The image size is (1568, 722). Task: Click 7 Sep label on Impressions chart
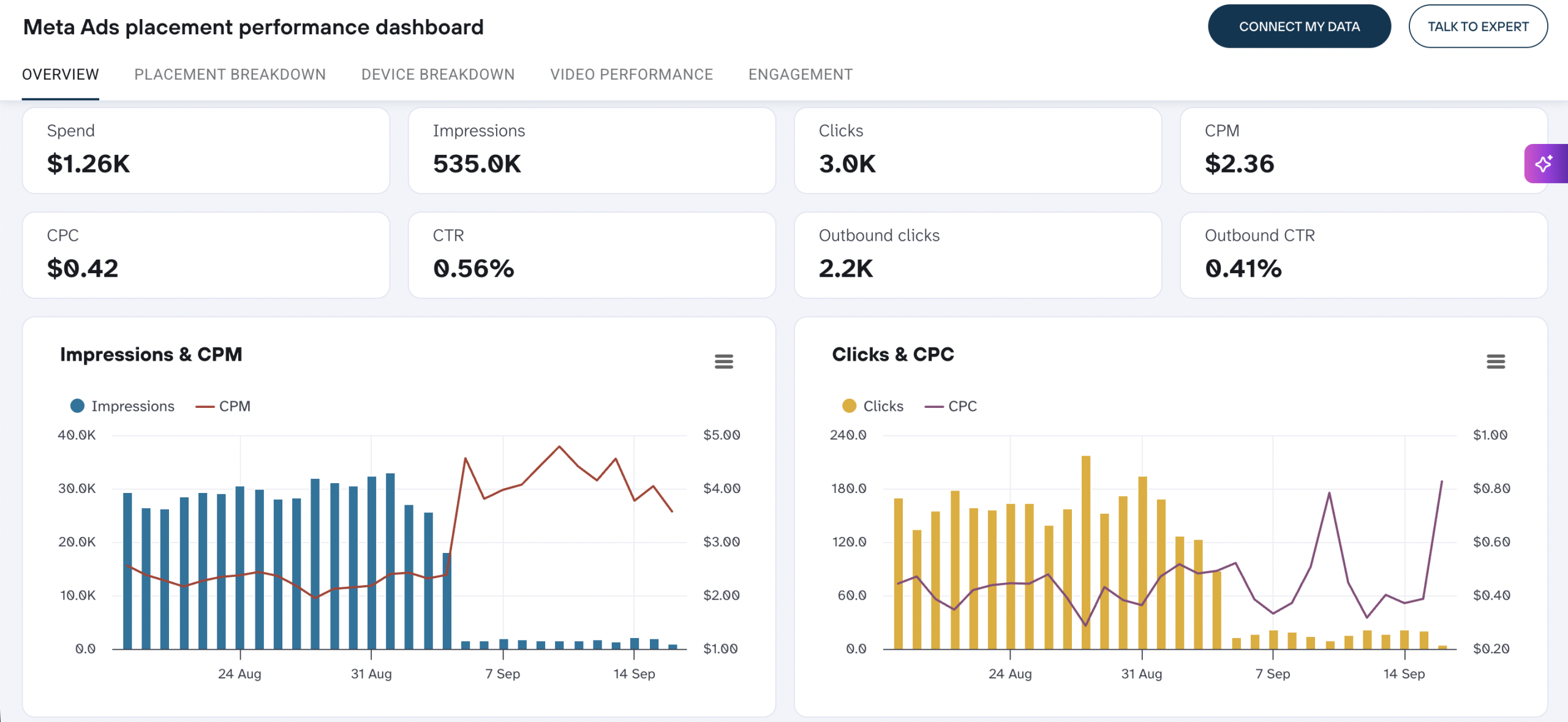tap(503, 674)
